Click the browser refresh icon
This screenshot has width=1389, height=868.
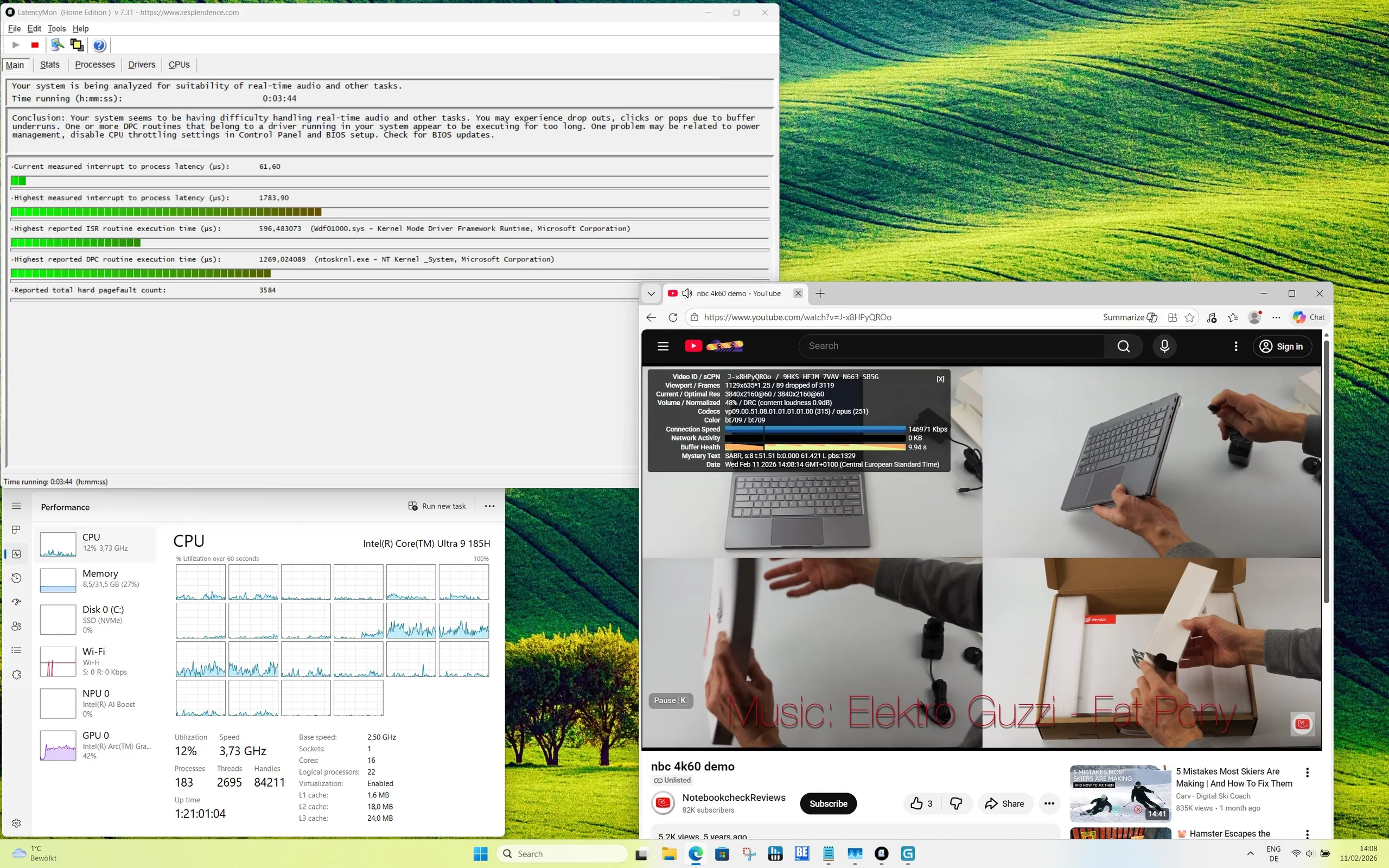673,317
